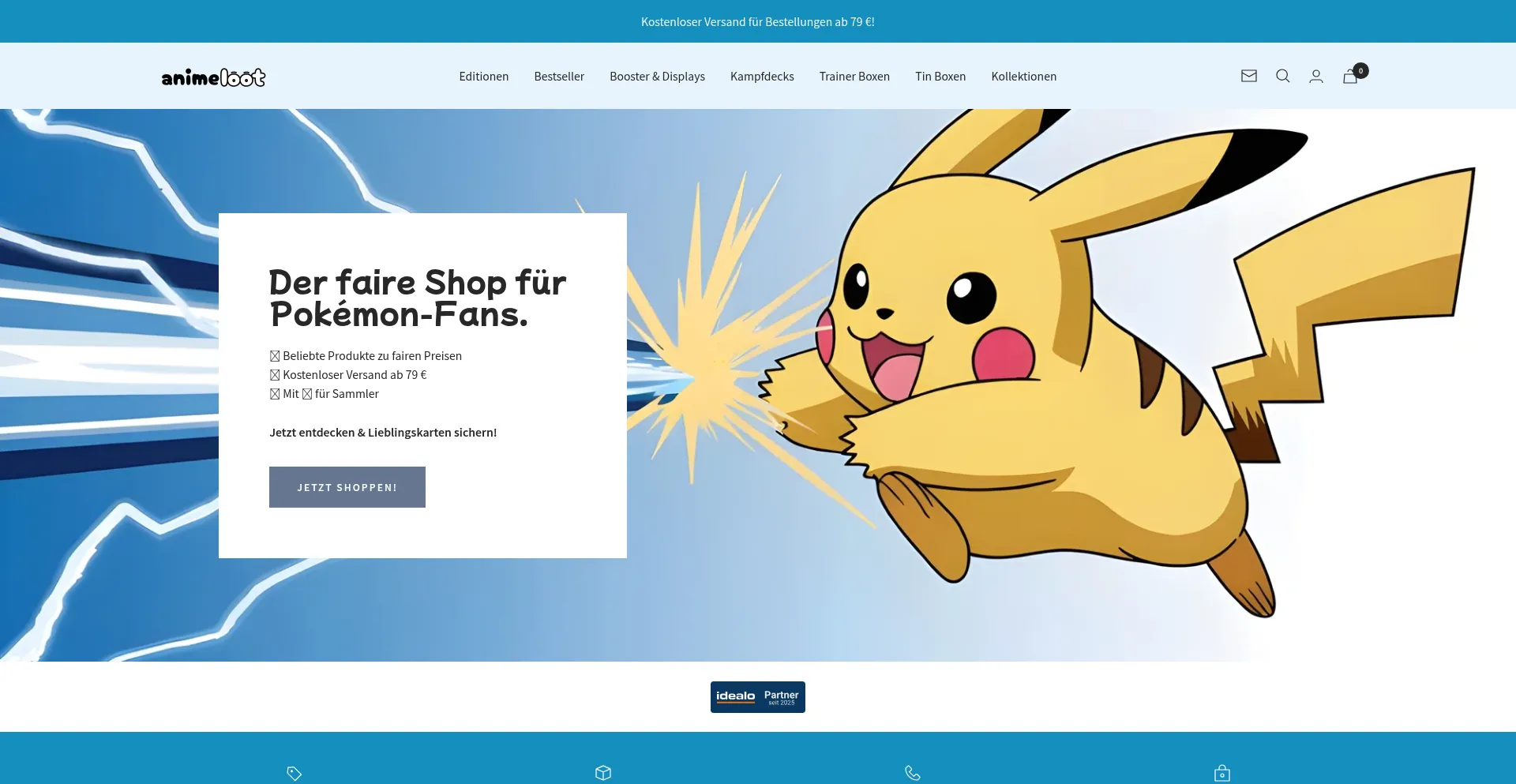This screenshot has height=784, width=1516.
Task: Open the newsletter email icon
Action: tap(1248, 76)
